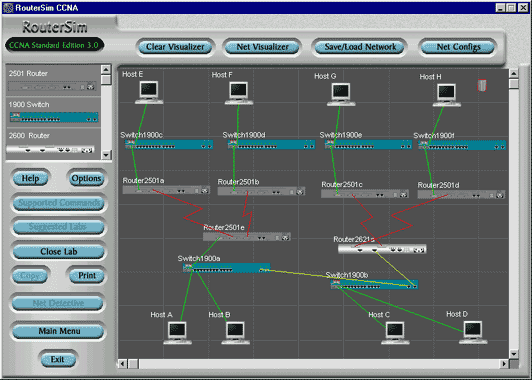Click visualizer vertical scroll down arrow
Image resolution: width=532 pixels, height=380 pixels.
(x=514, y=354)
